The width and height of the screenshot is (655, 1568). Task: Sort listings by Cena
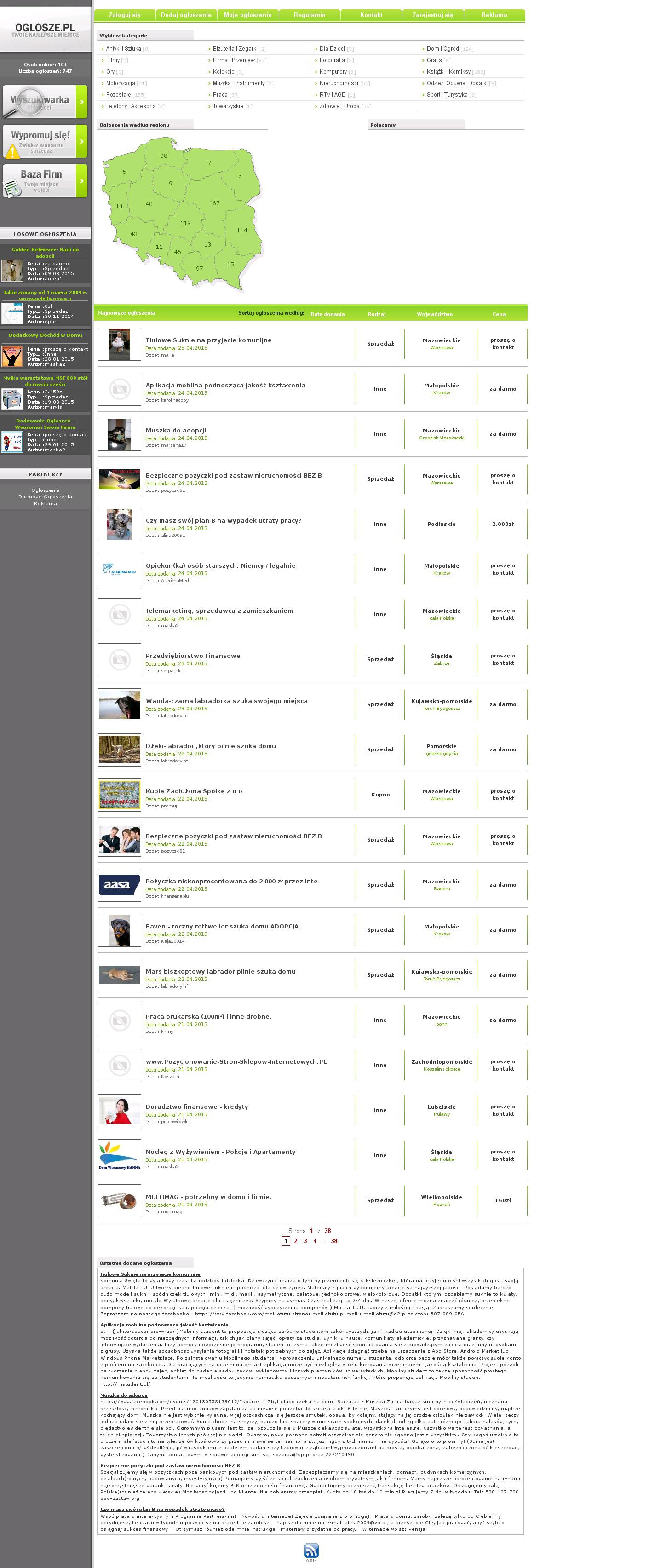point(499,314)
